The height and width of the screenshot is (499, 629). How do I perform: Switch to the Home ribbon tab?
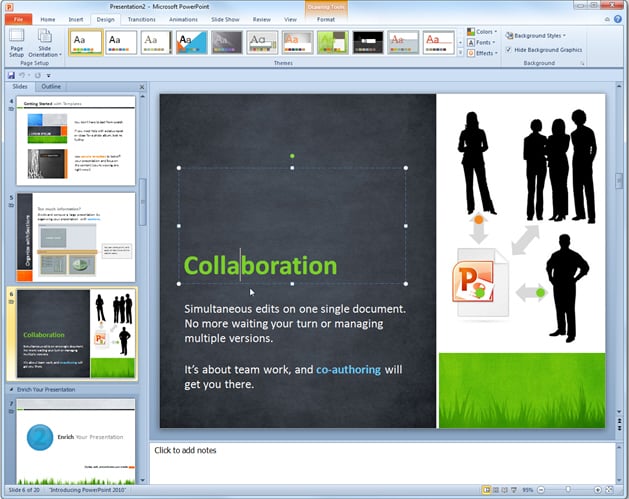[x=48, y=19]
